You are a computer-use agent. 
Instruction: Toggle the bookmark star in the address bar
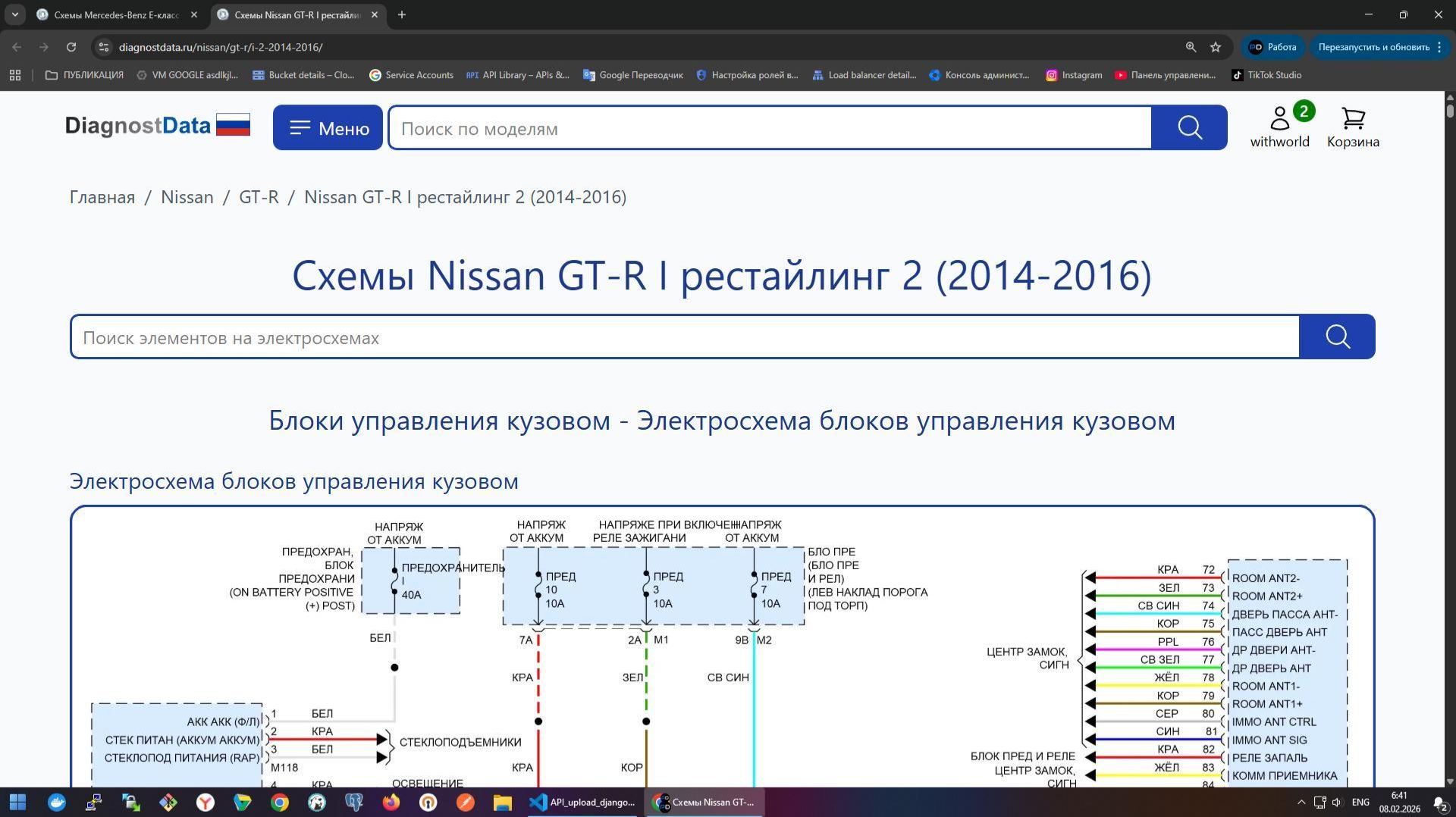point(1216,46)
